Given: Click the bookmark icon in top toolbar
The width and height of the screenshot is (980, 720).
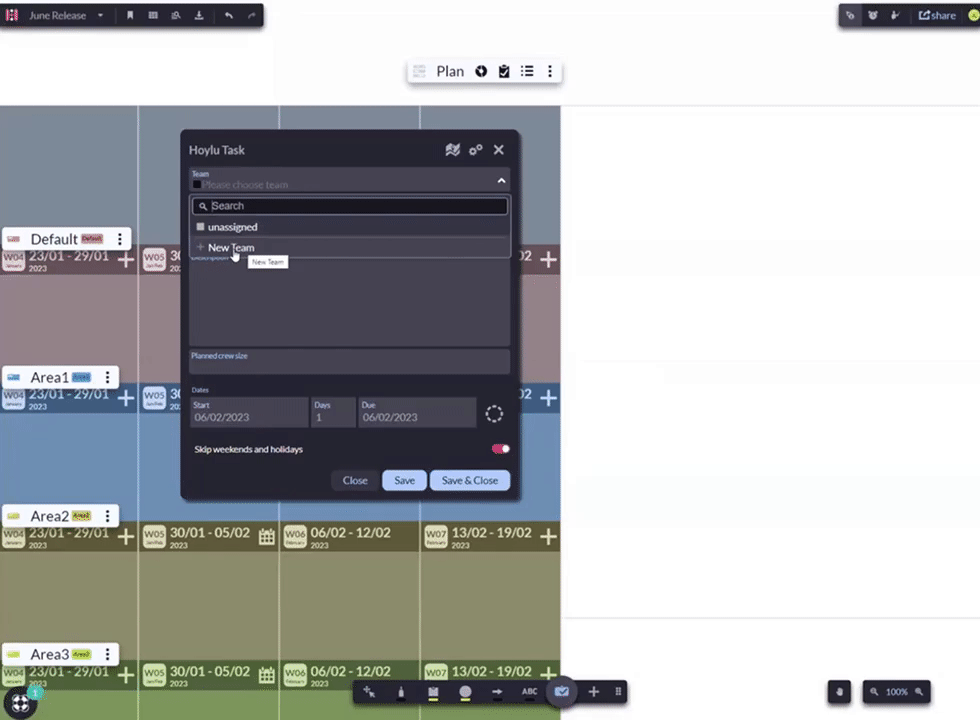Looking at the screenshot, I should pyautogui.click(x=130, y=16).
